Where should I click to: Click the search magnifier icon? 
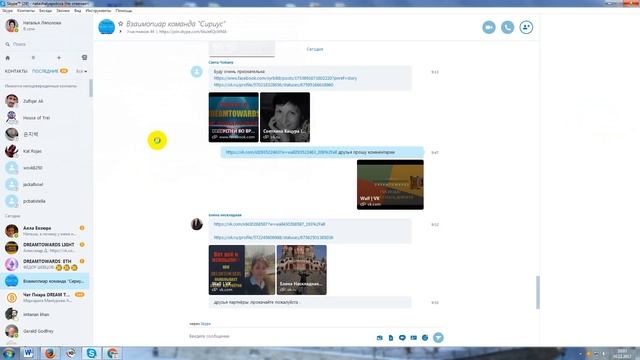coord(7,44)
